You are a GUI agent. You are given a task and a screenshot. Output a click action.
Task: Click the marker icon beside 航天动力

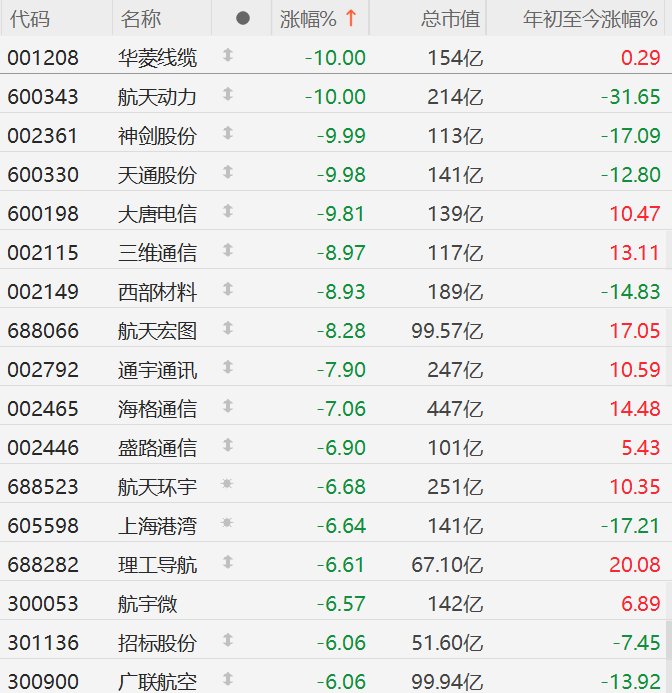point(227,96)
